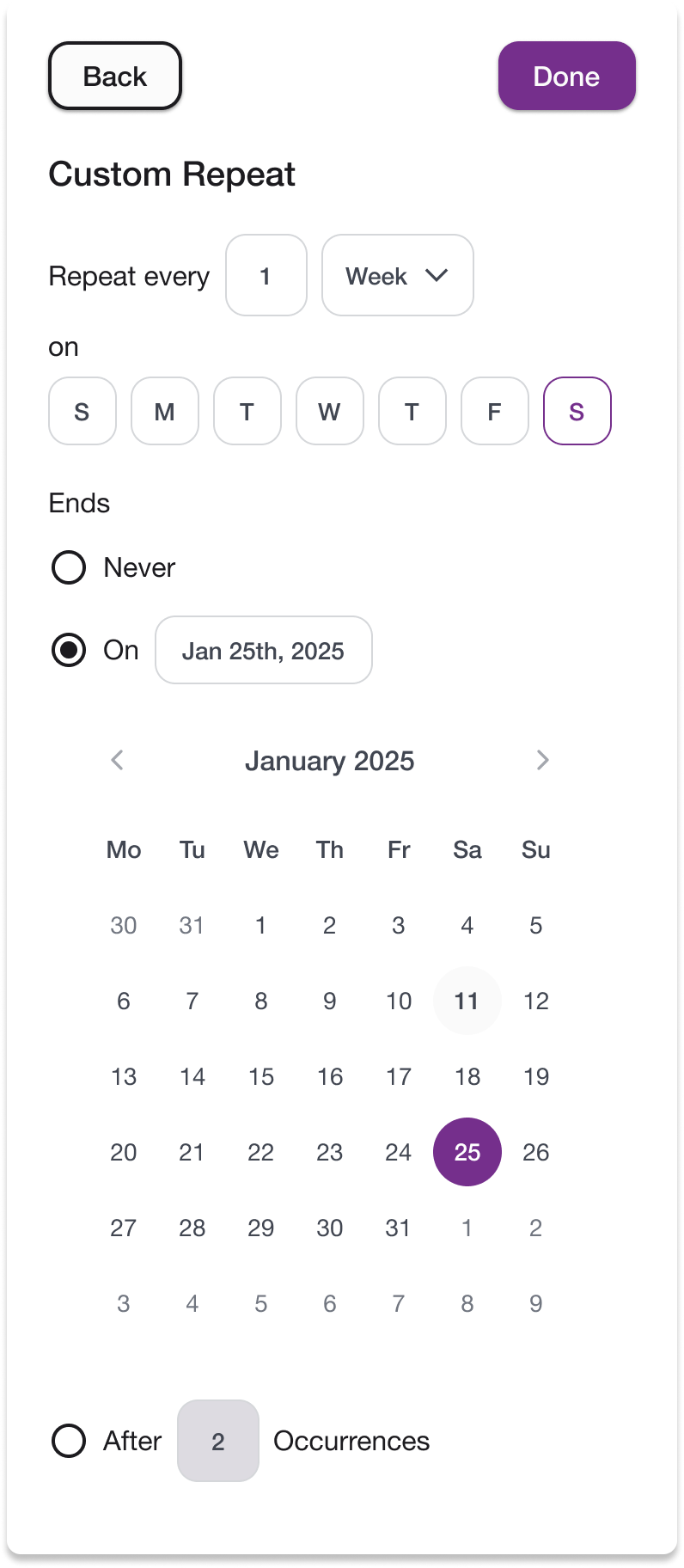Click the occurrences count field showing 2
Image resolution: width=684 pixels, height=1568 pixels.
pos(217,1441)
